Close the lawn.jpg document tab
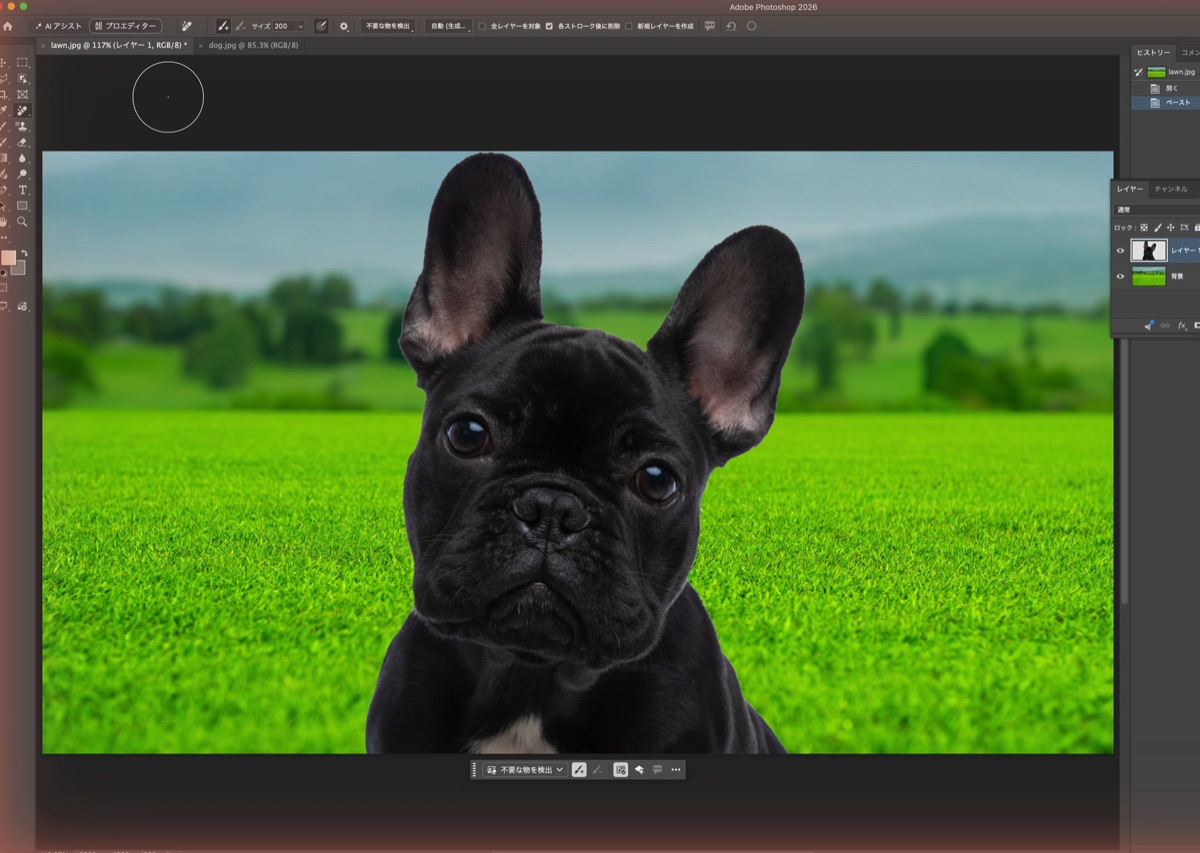1200x853 pixels. [x=43, y=45]
